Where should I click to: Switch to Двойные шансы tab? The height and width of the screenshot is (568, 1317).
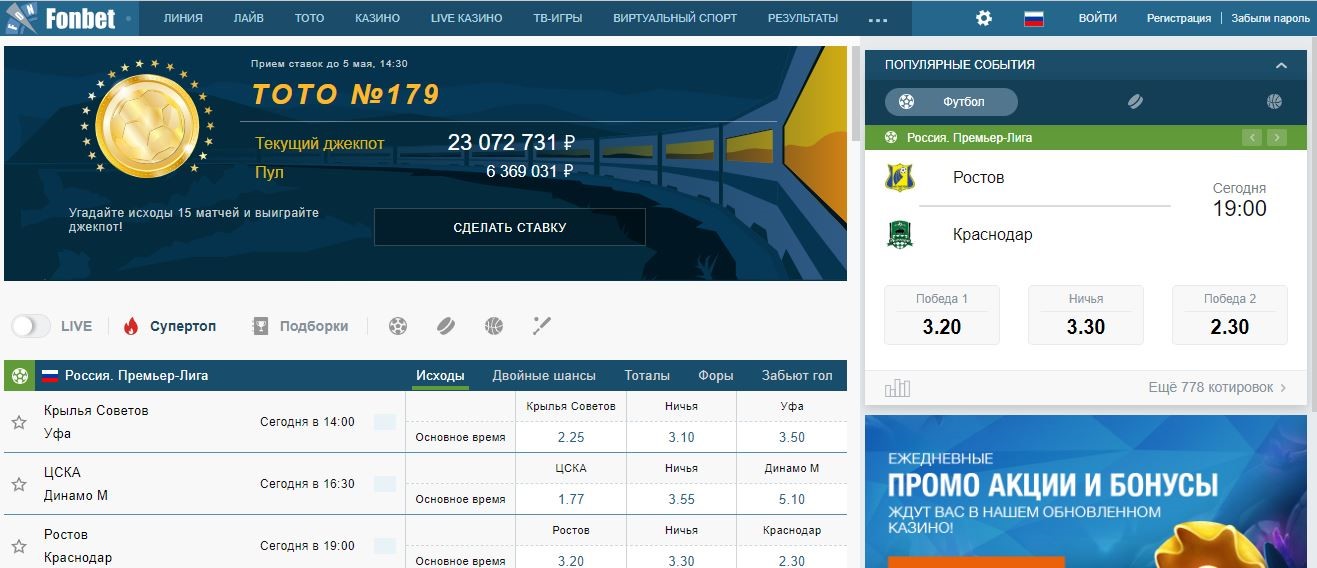click(544, 376)
